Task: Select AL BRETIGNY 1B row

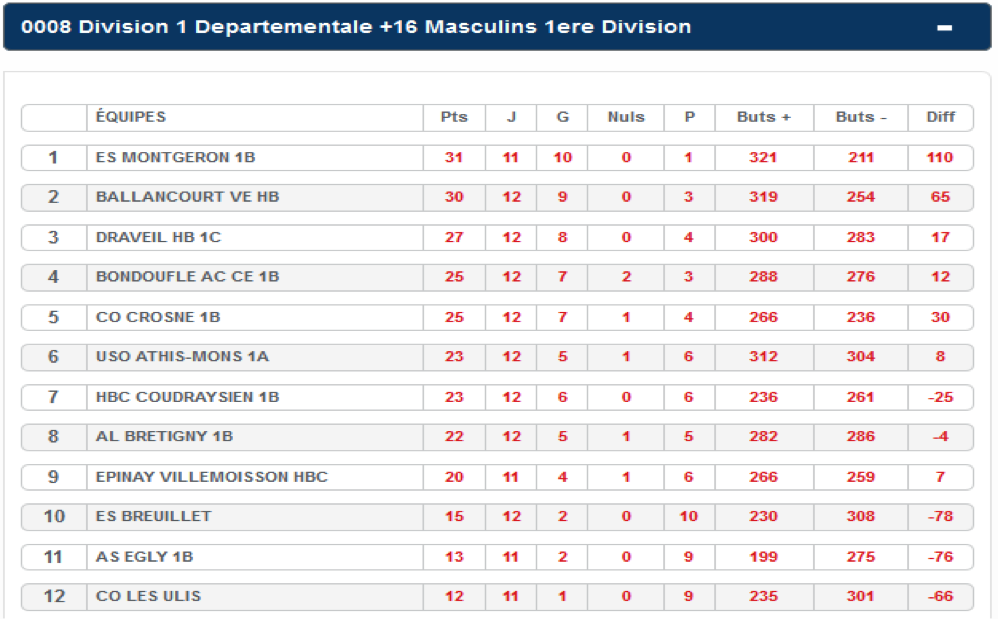Action: [497, 436]
